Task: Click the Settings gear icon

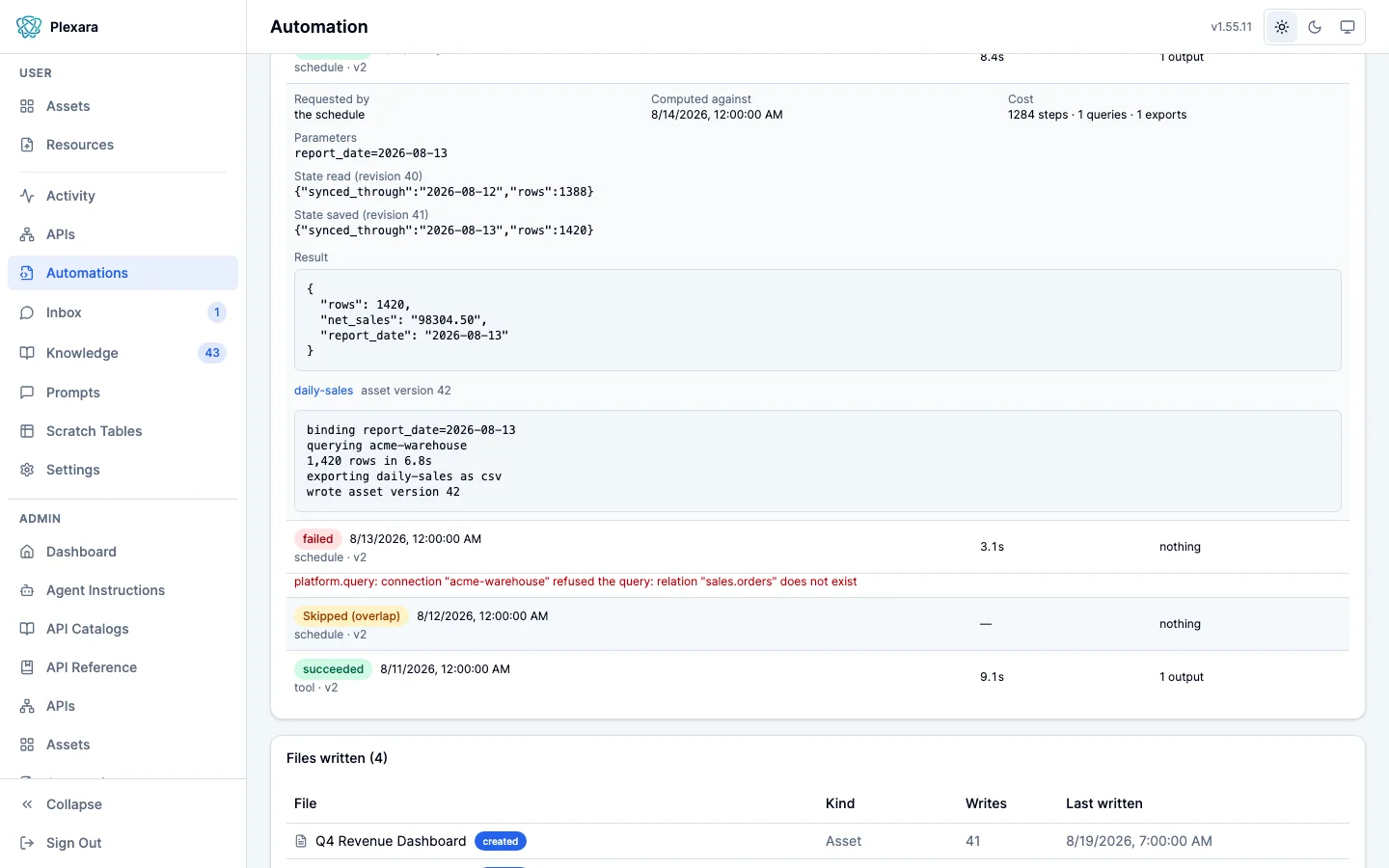Action: click(27, 470)
